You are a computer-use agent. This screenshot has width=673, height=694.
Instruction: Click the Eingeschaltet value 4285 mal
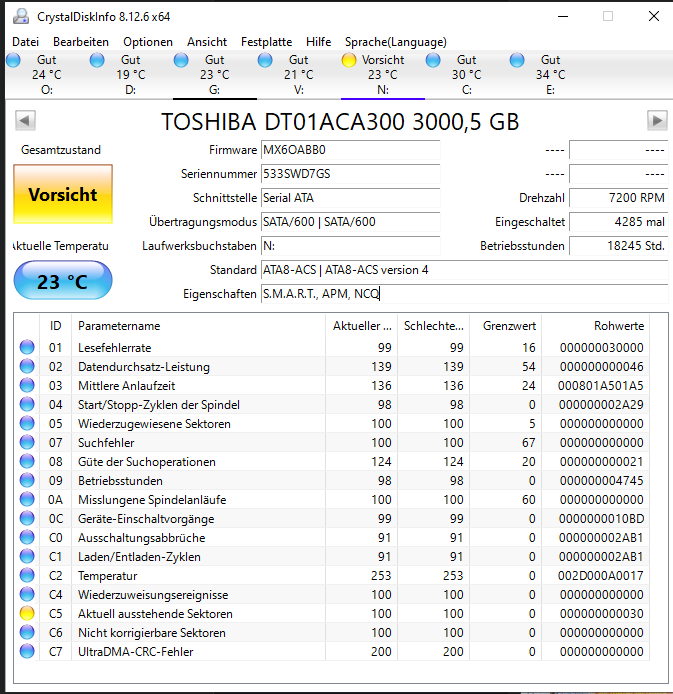(618, 222)
